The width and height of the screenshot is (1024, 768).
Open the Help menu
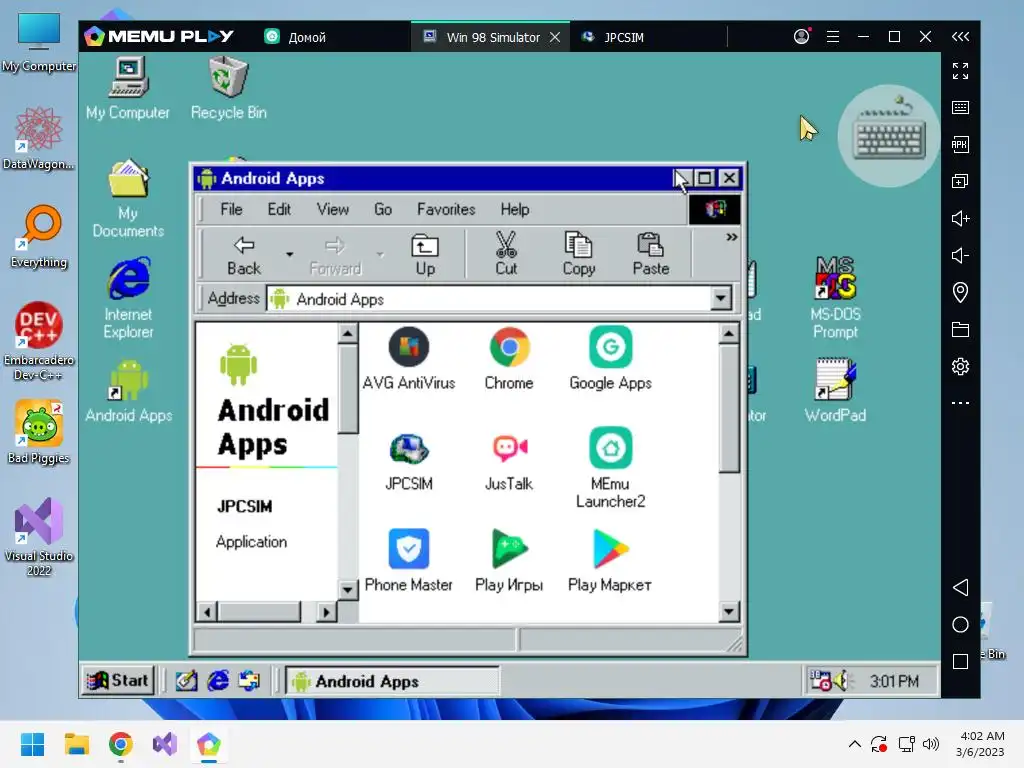[x=515, y=209]
